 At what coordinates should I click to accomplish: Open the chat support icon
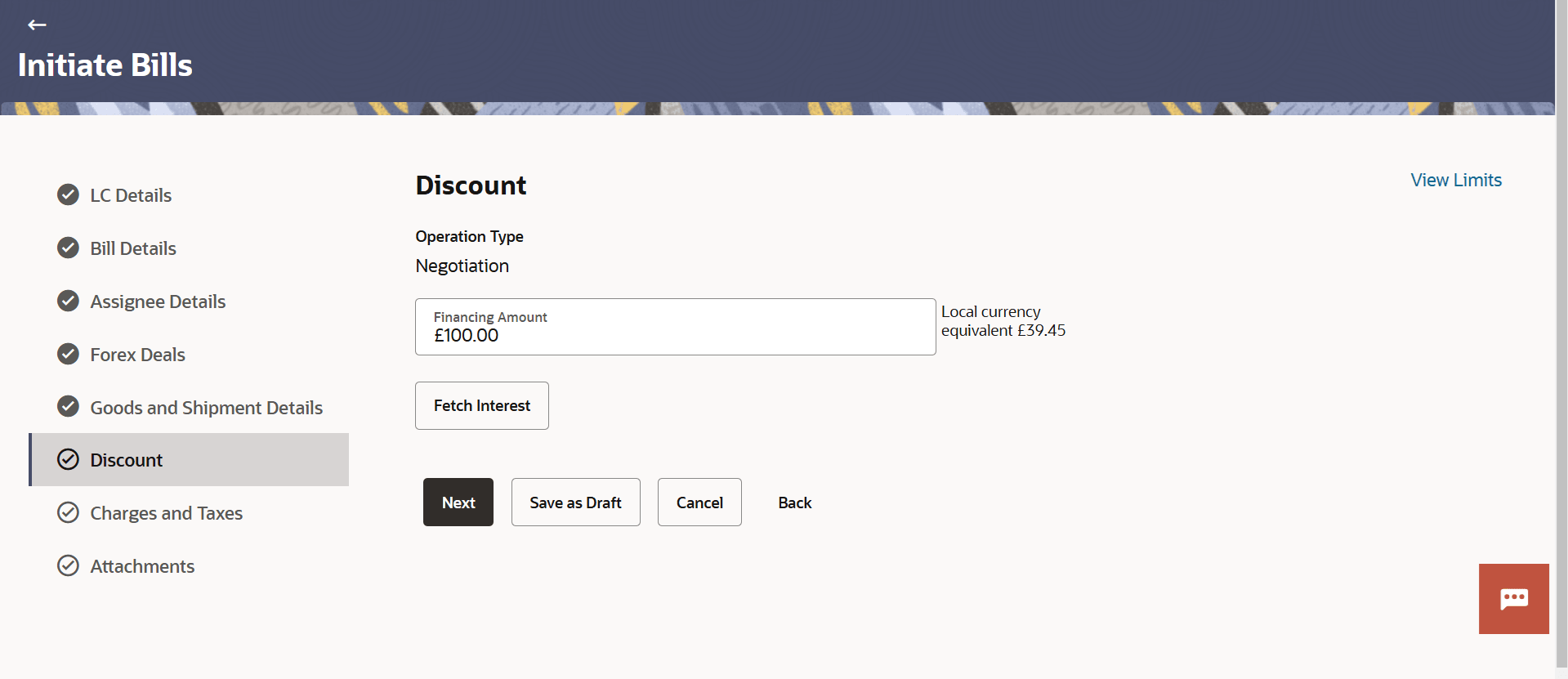[1513, 599]
